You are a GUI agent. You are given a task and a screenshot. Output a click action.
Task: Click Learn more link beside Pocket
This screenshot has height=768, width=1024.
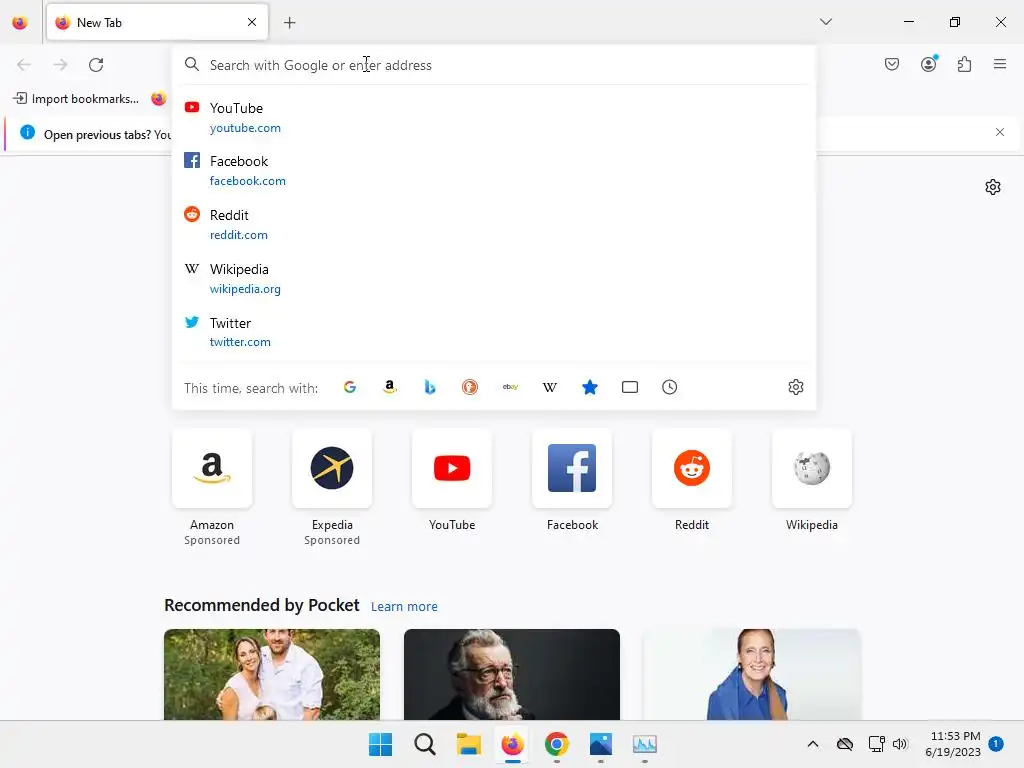[404, 607]
